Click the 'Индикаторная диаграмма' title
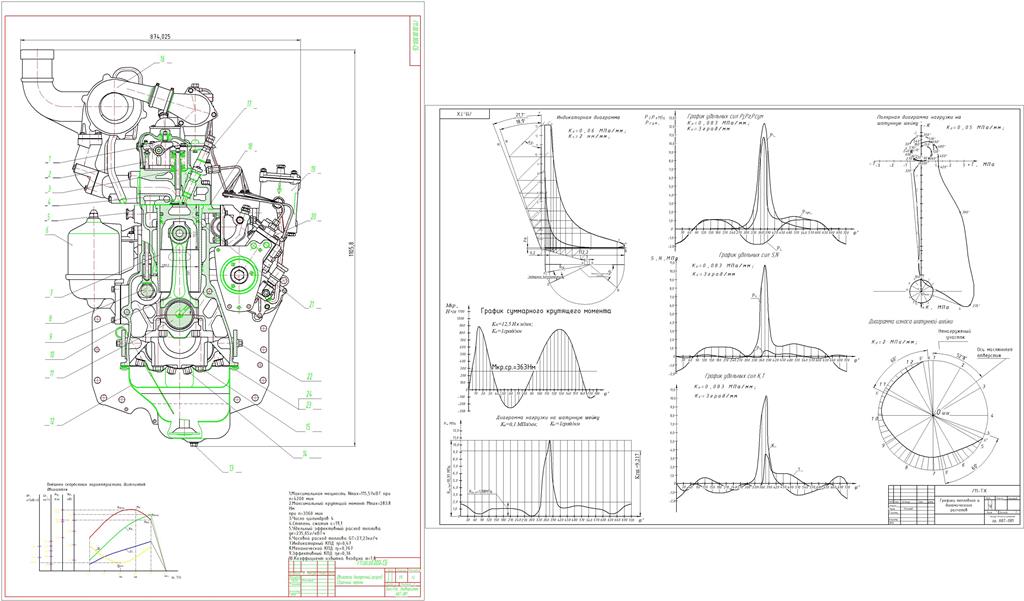The image size is (1024, 601). [588, 118]
